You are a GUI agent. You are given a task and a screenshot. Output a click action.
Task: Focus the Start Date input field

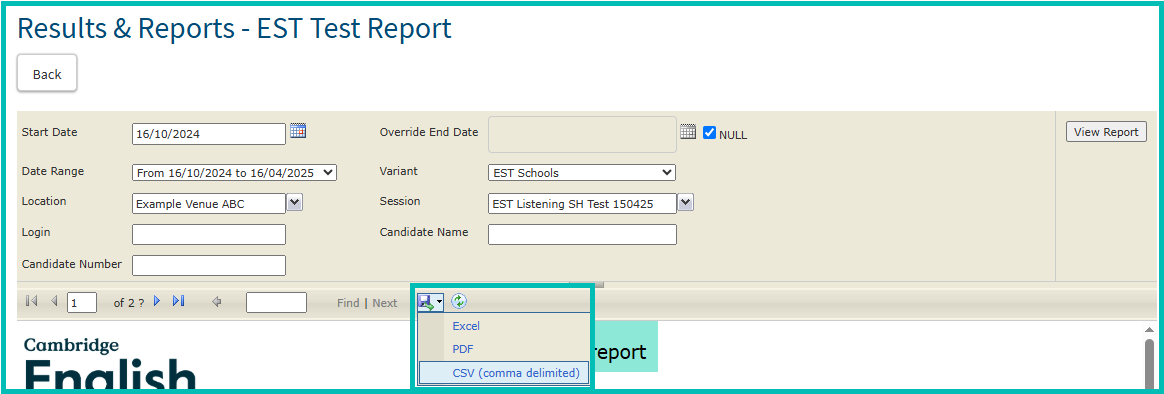point(209,134)
